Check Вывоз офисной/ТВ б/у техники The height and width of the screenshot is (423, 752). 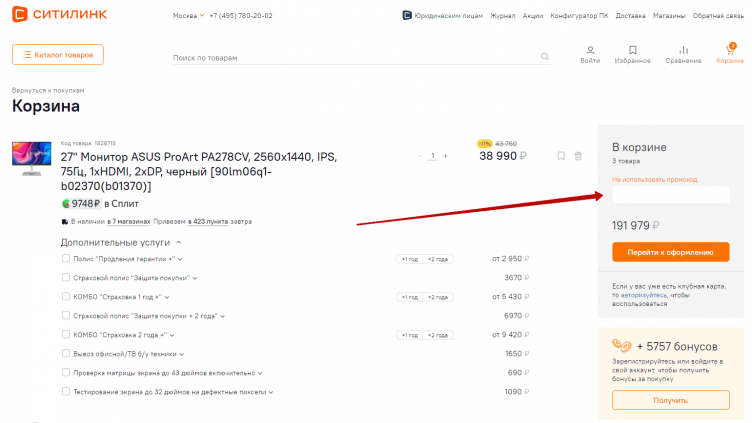point(66,353)
